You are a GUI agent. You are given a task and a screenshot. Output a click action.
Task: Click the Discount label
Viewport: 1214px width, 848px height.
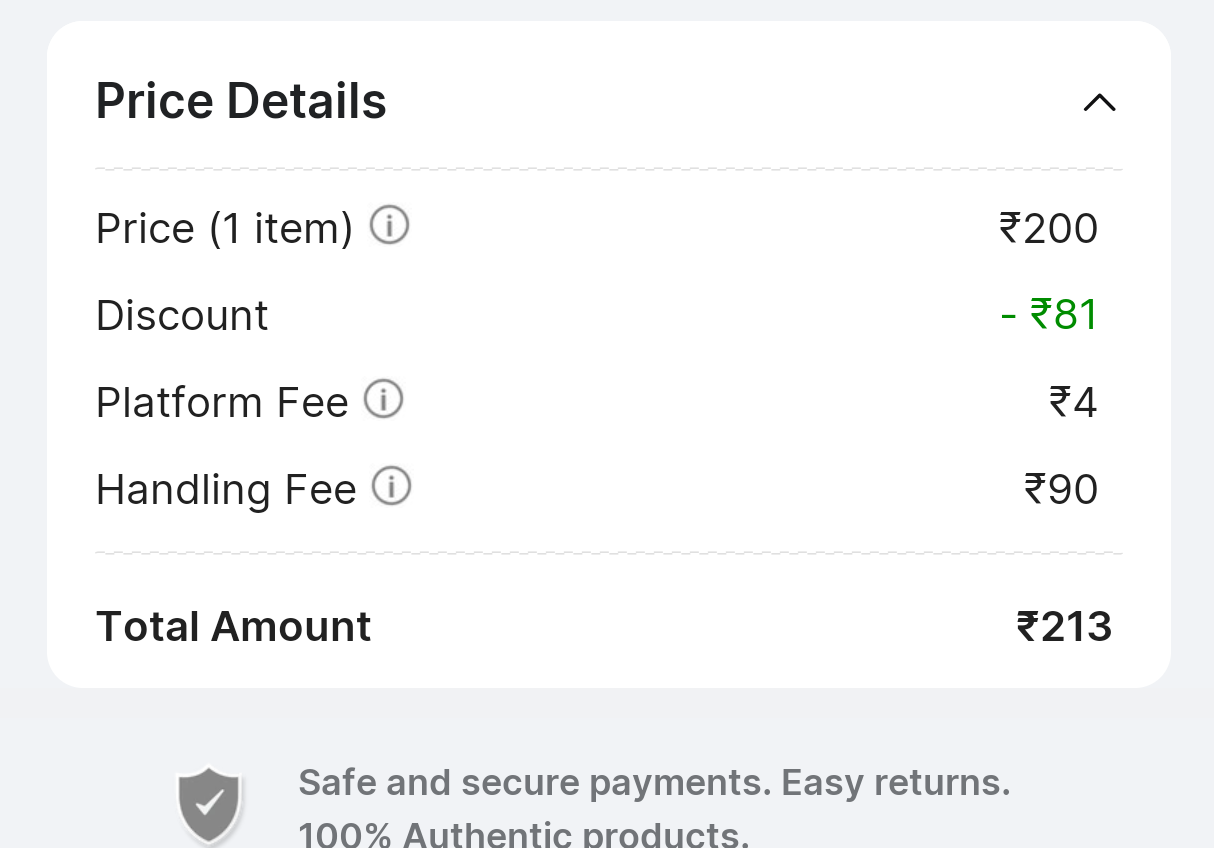[x=182, y=316]
